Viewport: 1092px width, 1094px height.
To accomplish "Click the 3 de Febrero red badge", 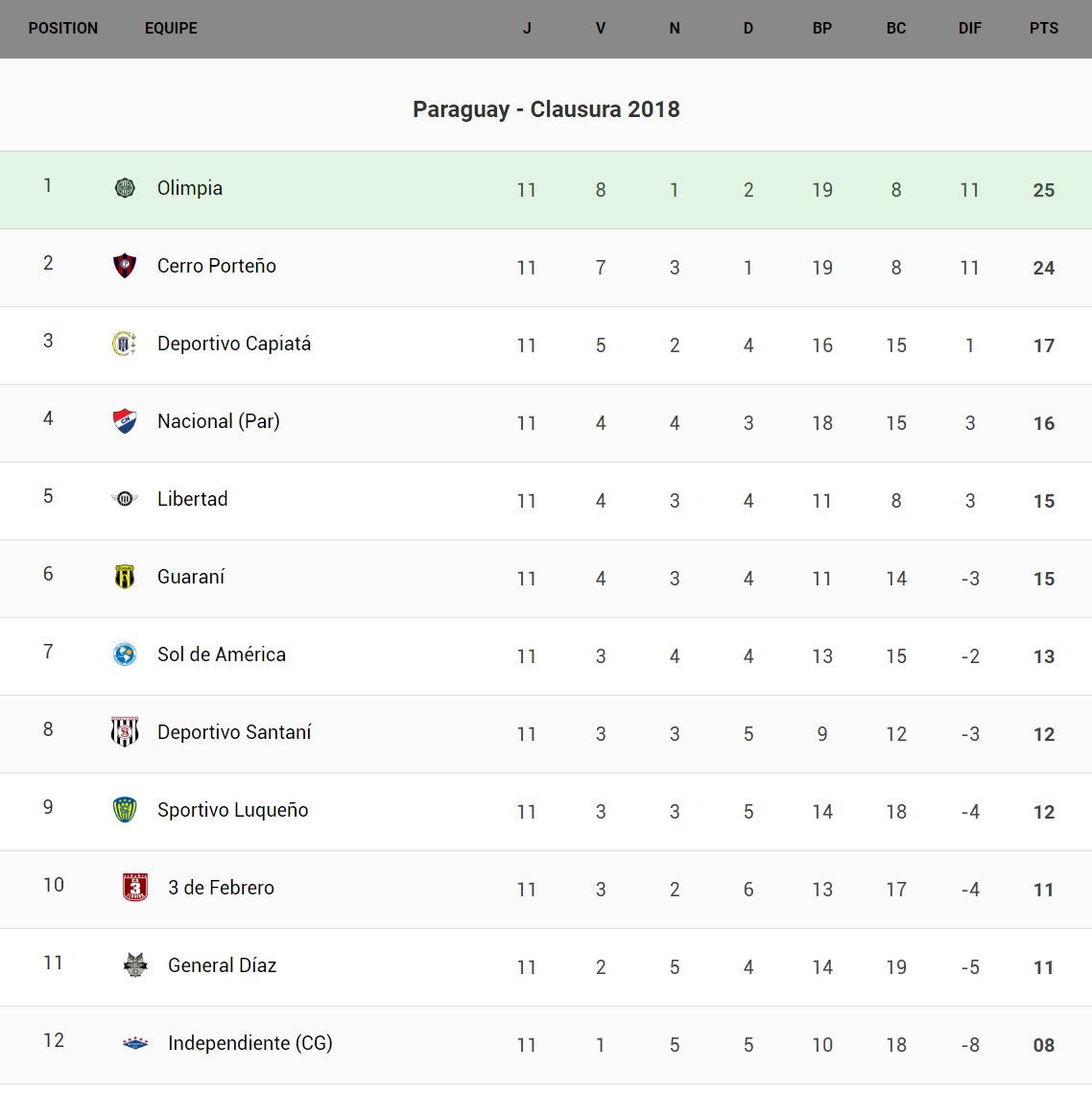I will pyautogui.click(x=135, y=888).
